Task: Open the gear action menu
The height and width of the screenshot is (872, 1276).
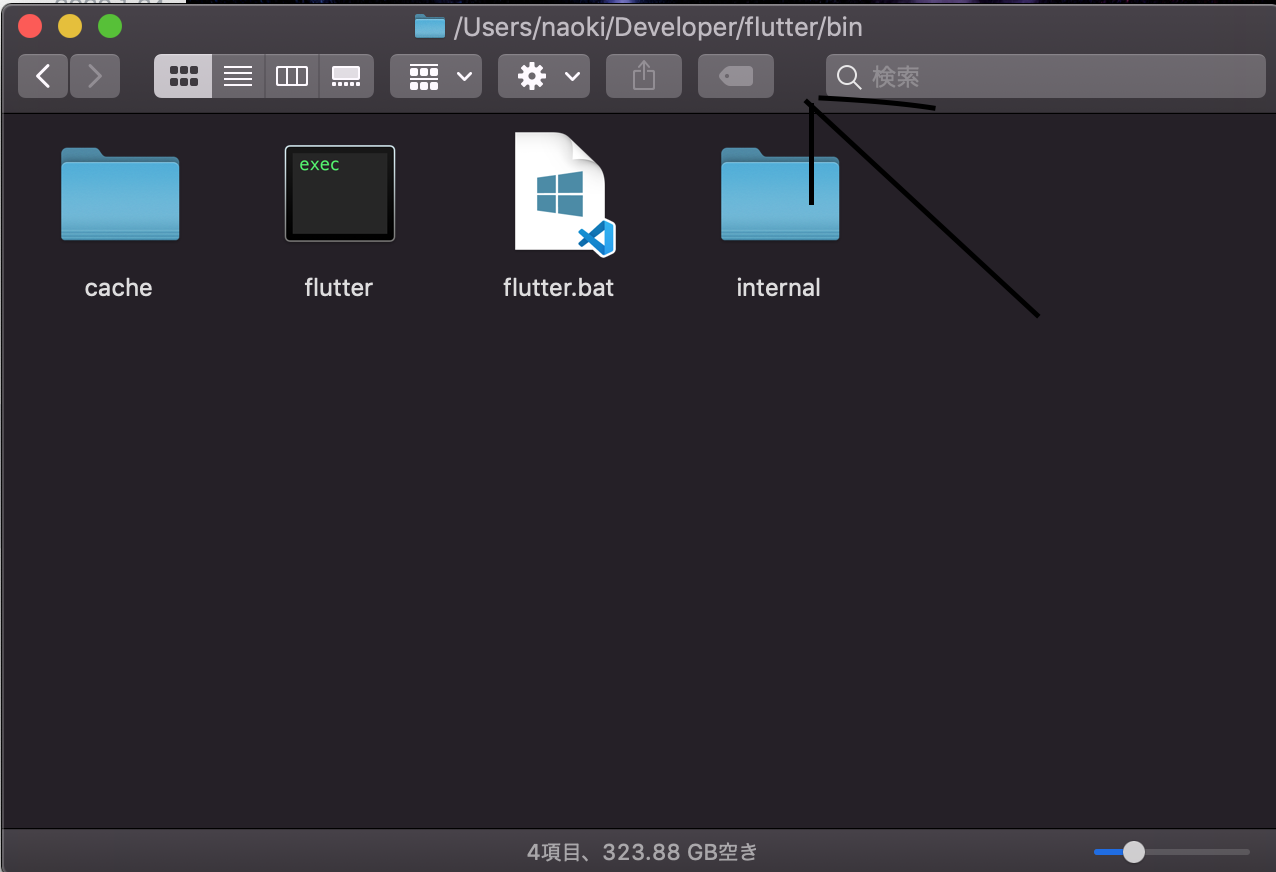Action: [544, 76]
